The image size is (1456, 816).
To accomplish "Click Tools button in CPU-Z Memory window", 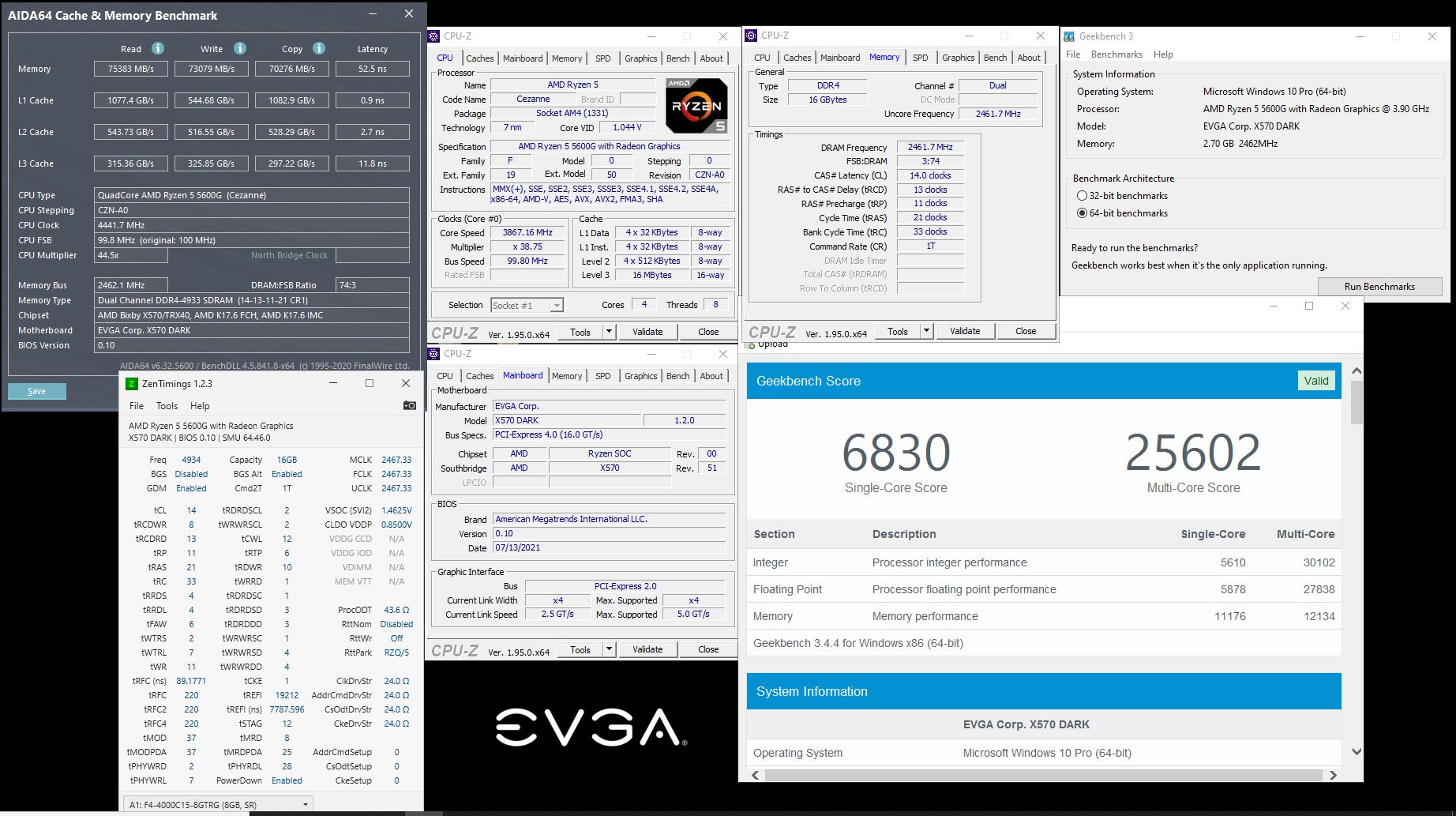I will point(898,332).
